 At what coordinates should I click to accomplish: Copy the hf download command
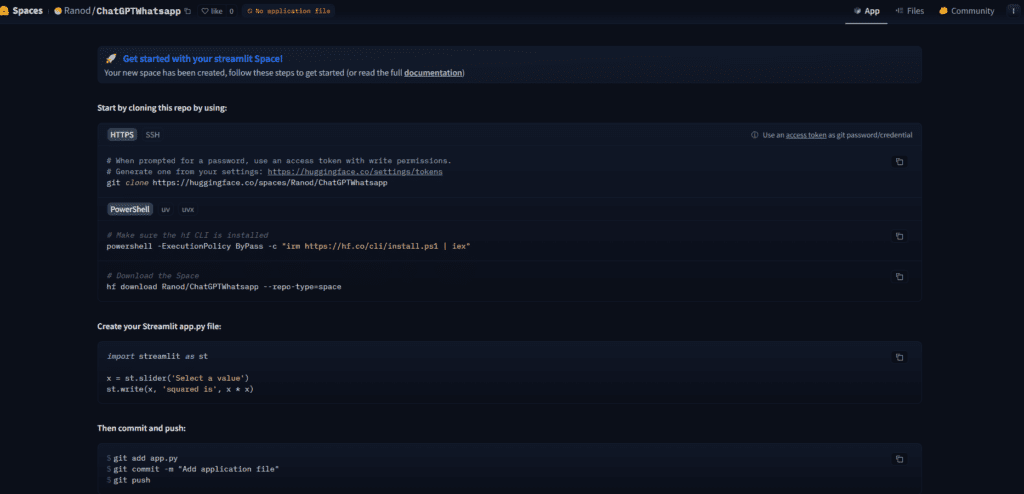(899, 276)
